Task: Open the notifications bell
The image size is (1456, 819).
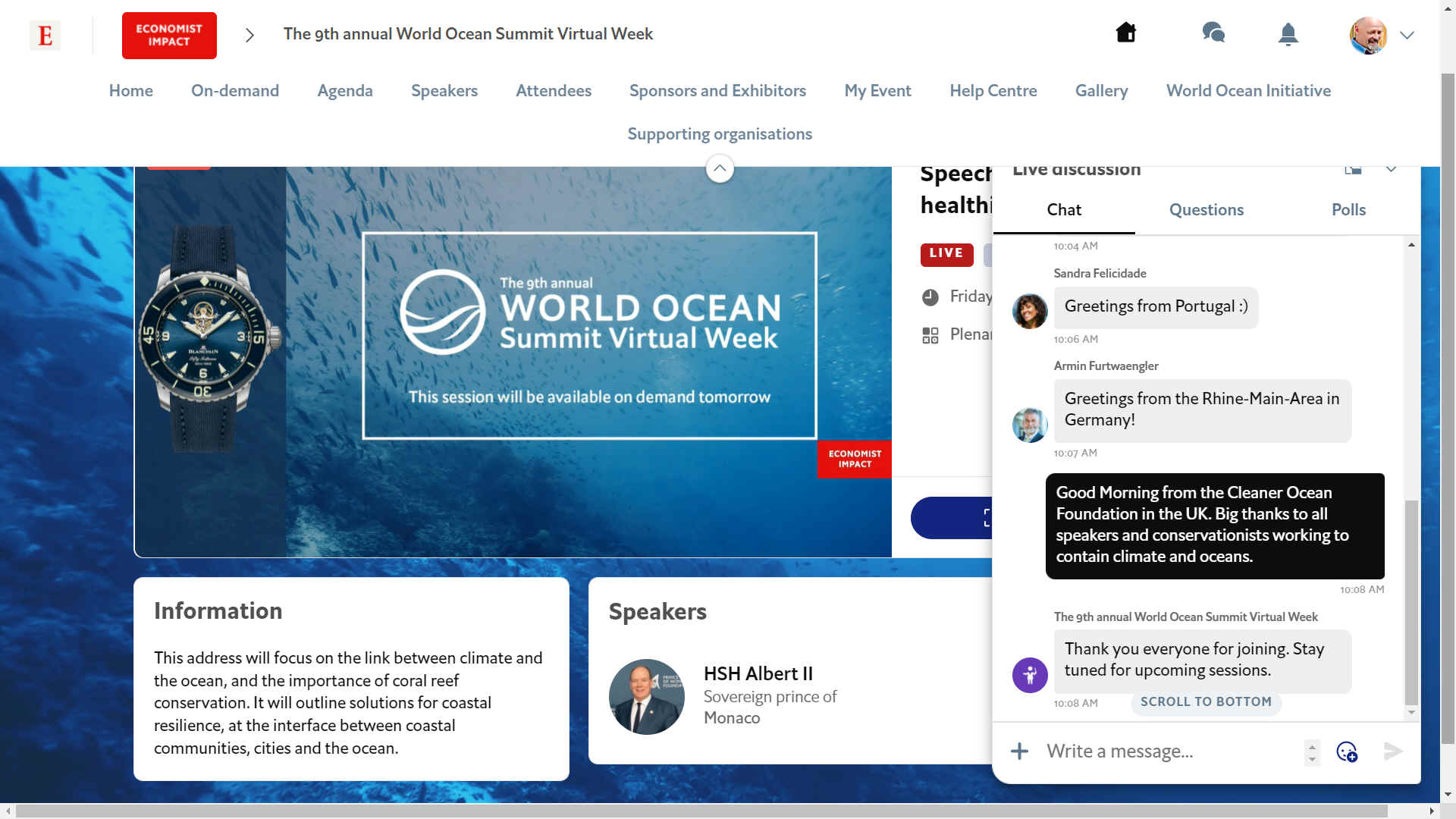Action: coord(1288,34)
